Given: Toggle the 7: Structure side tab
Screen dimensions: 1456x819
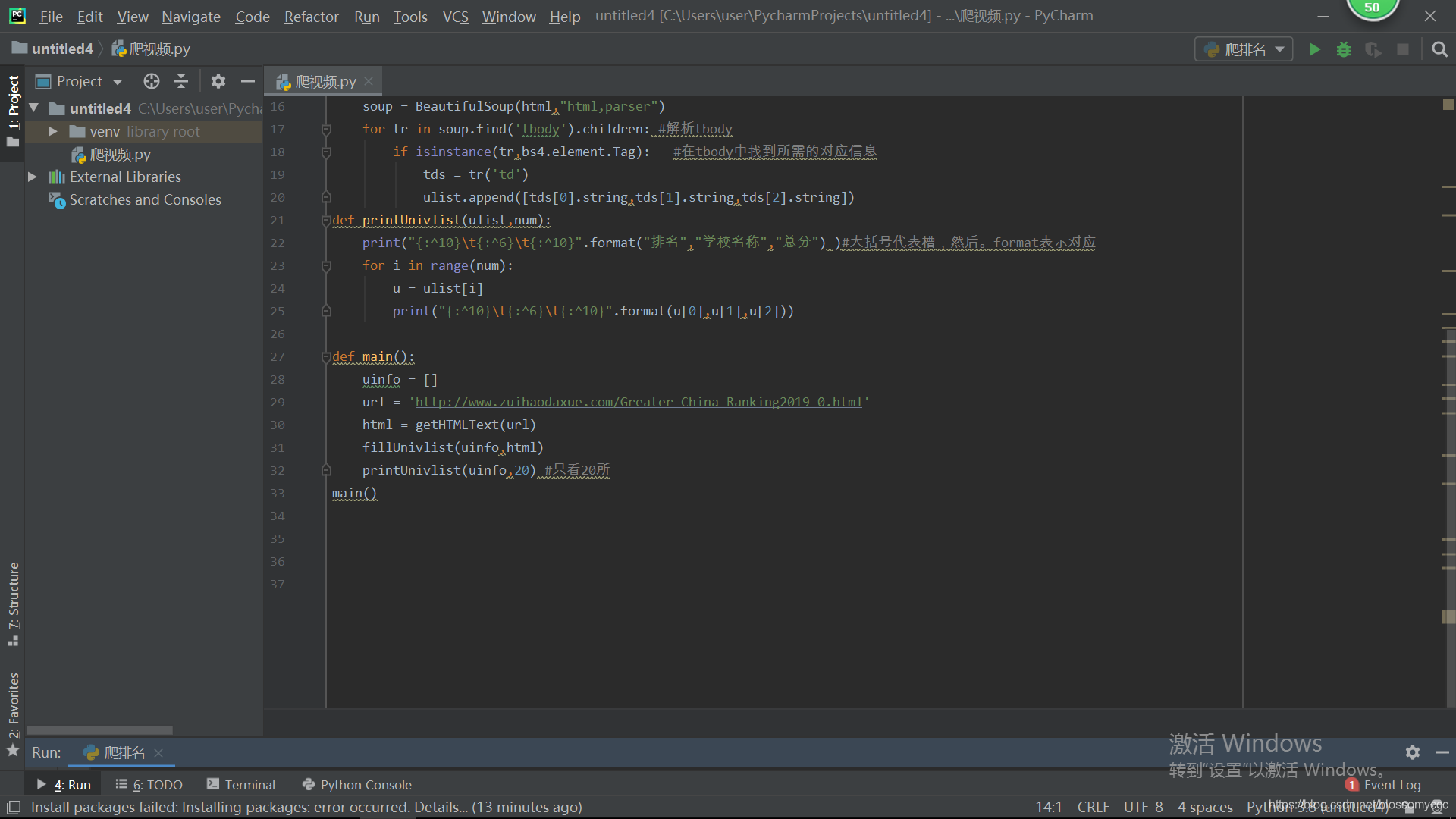Looking at the screenshot, I should click(13, 604).
